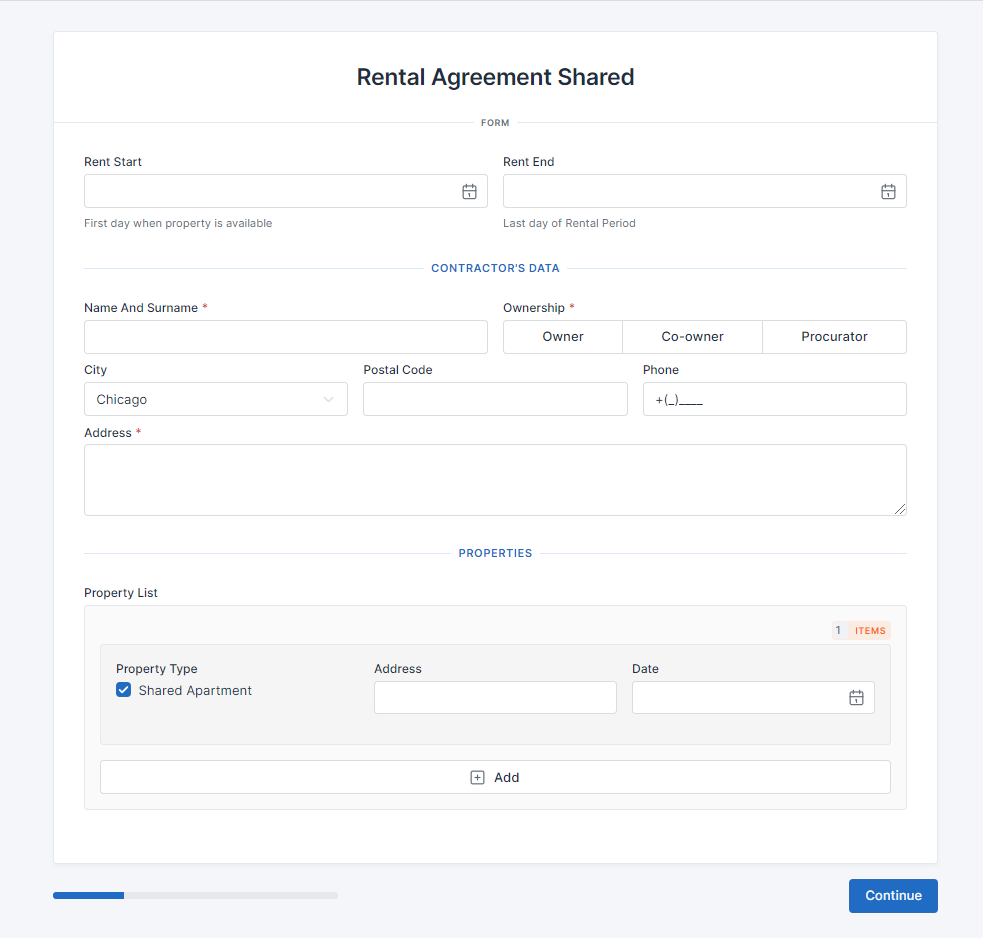Click the plus icon beside Add
This screenshot has width=983, height=938.
477,777
